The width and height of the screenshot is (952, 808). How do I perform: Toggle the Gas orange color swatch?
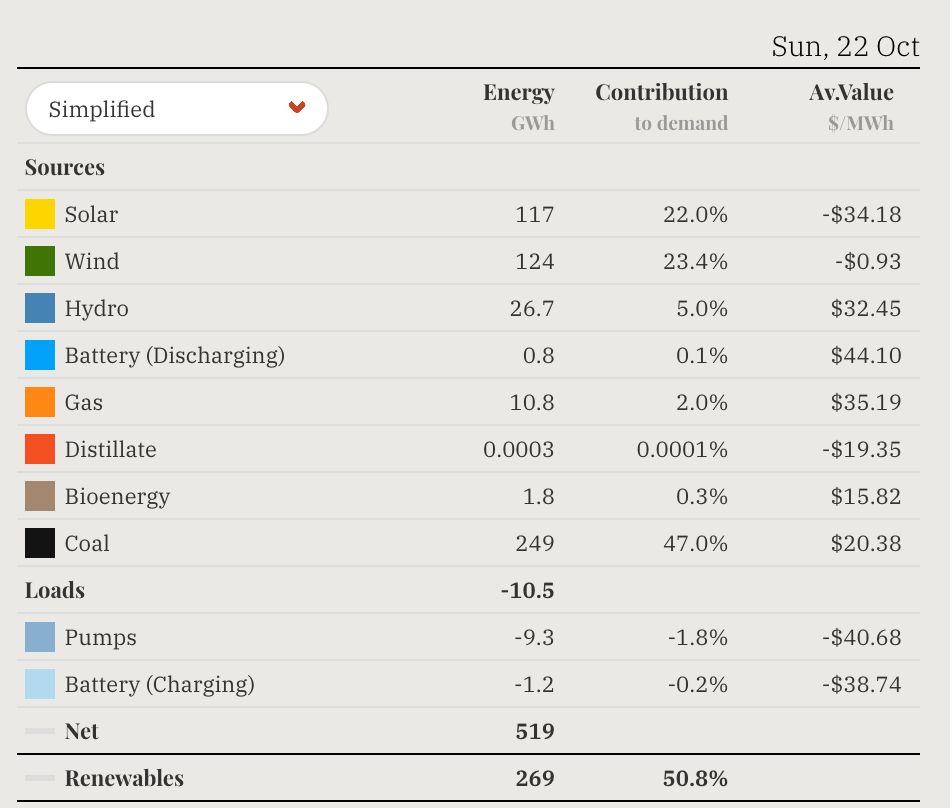(x=40, y=402)
